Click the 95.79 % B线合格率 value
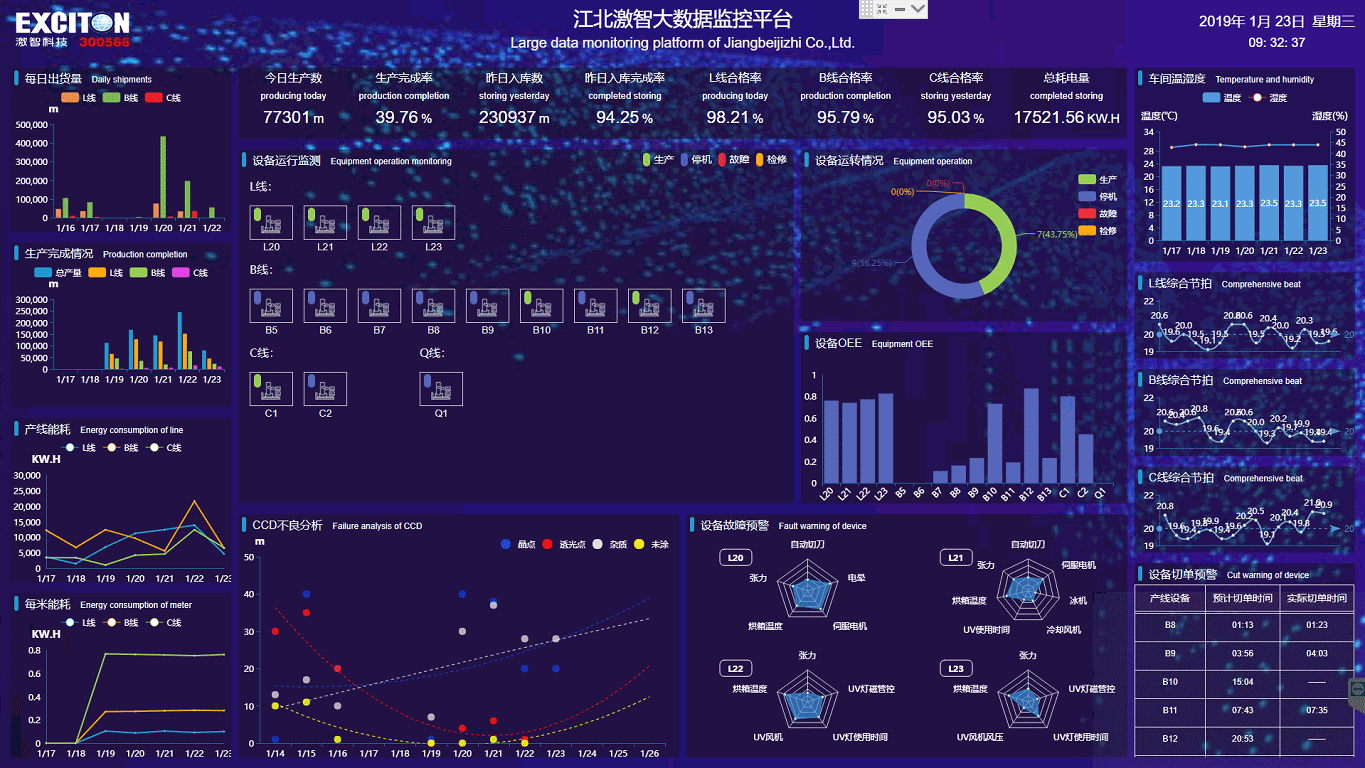Viewport: 1365px width, 768px height. [846, 118]
